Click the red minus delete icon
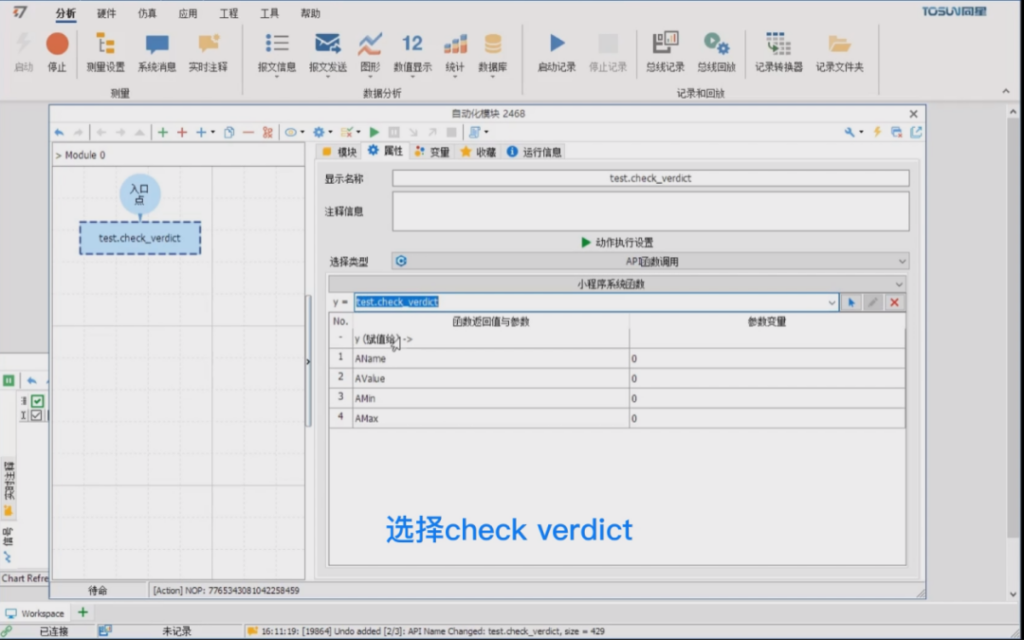 (248, 133)
